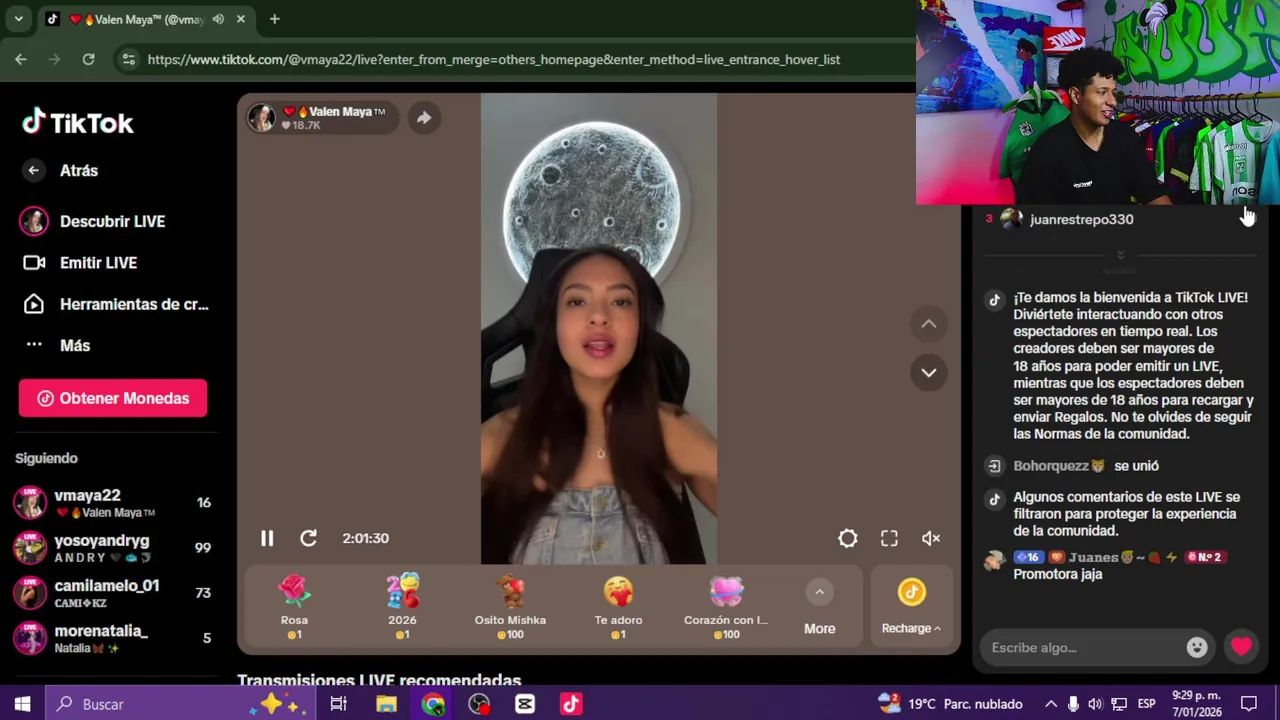Open TikTok app icon on taskbar
Image resolution: width=1280 pixels, height=720 pixels.
pos(571,704)
